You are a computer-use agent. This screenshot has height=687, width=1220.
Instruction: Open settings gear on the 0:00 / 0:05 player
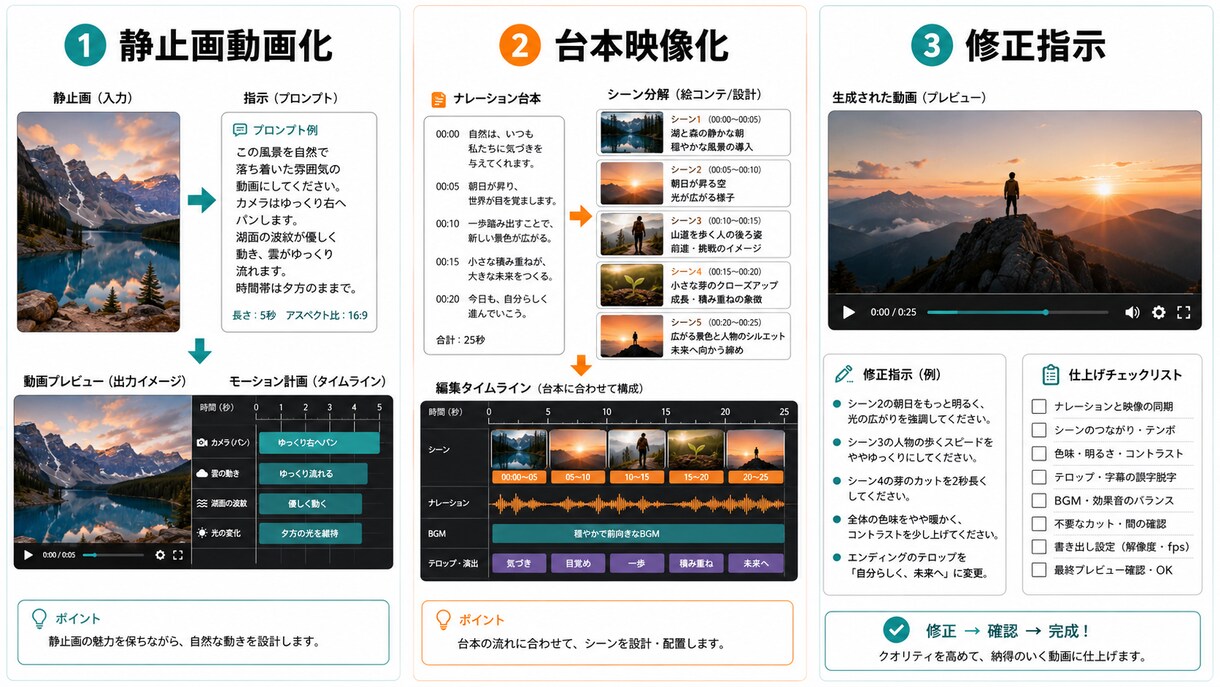coord(160,554)
